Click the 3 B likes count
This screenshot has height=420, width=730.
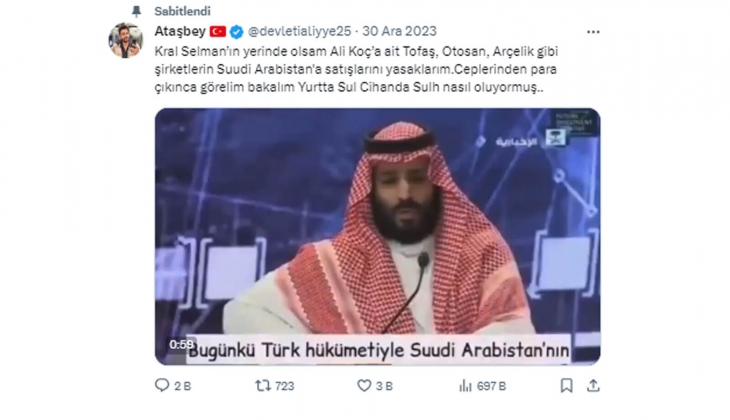384,386
